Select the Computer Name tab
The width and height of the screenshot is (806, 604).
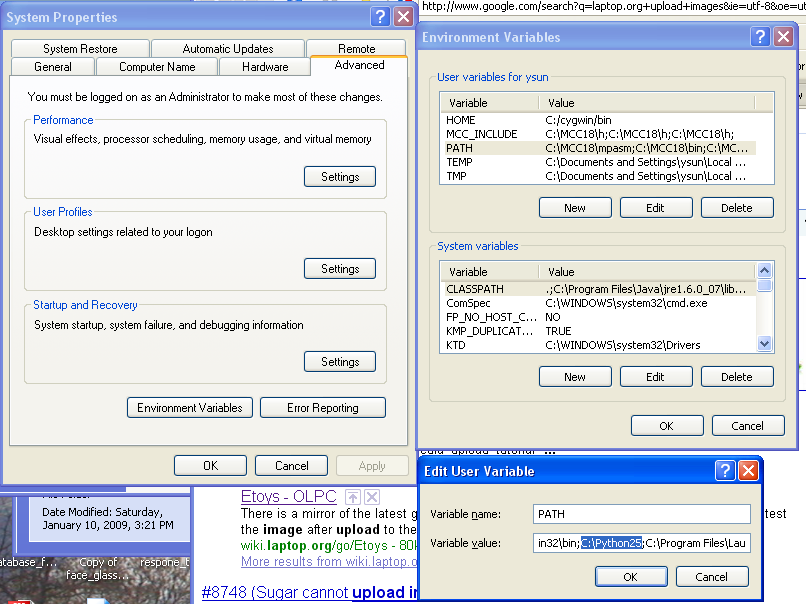[155, 67]
